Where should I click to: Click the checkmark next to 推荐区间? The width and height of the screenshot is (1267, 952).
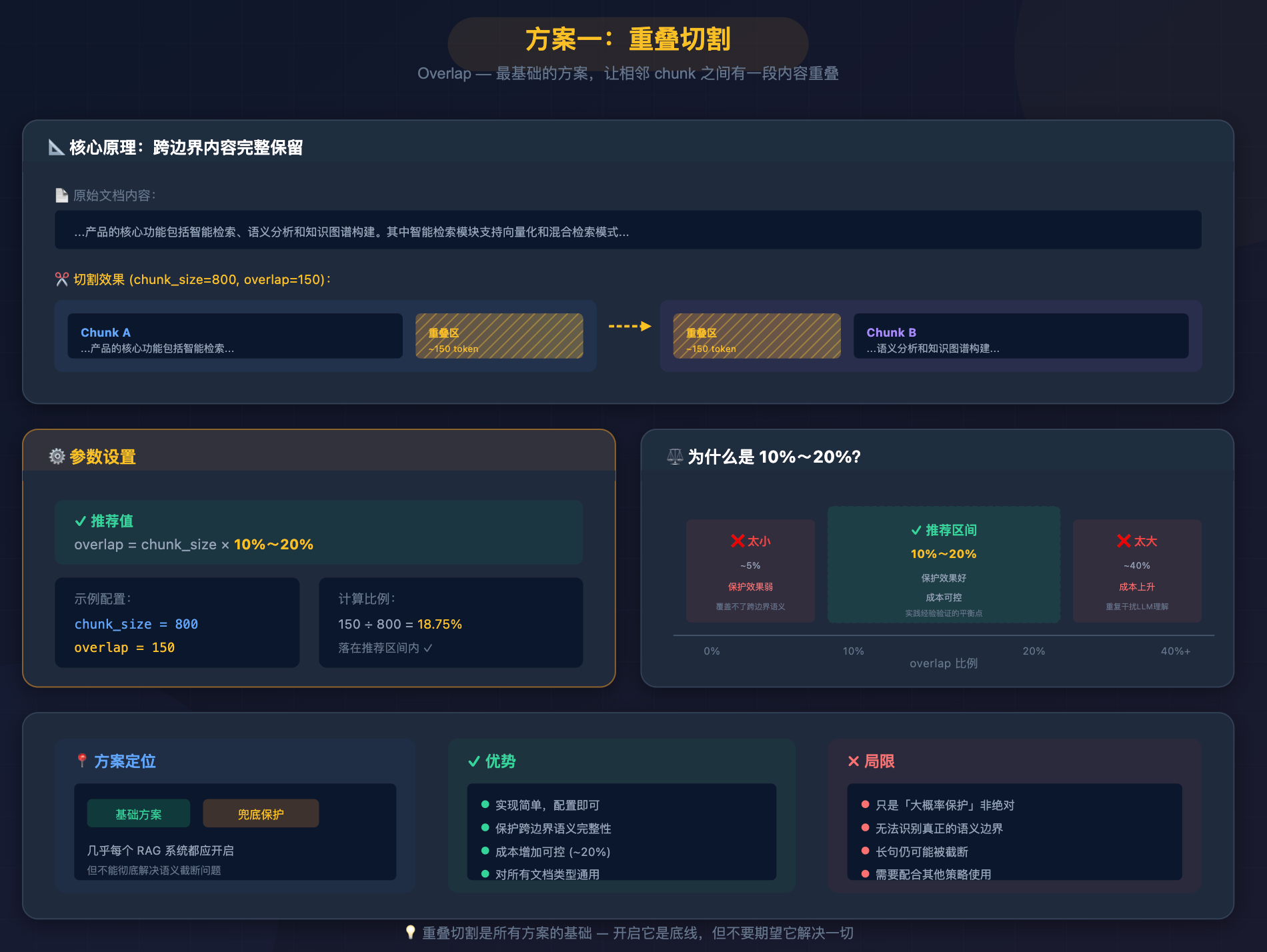pyautogui.click(x=916, y=530)
